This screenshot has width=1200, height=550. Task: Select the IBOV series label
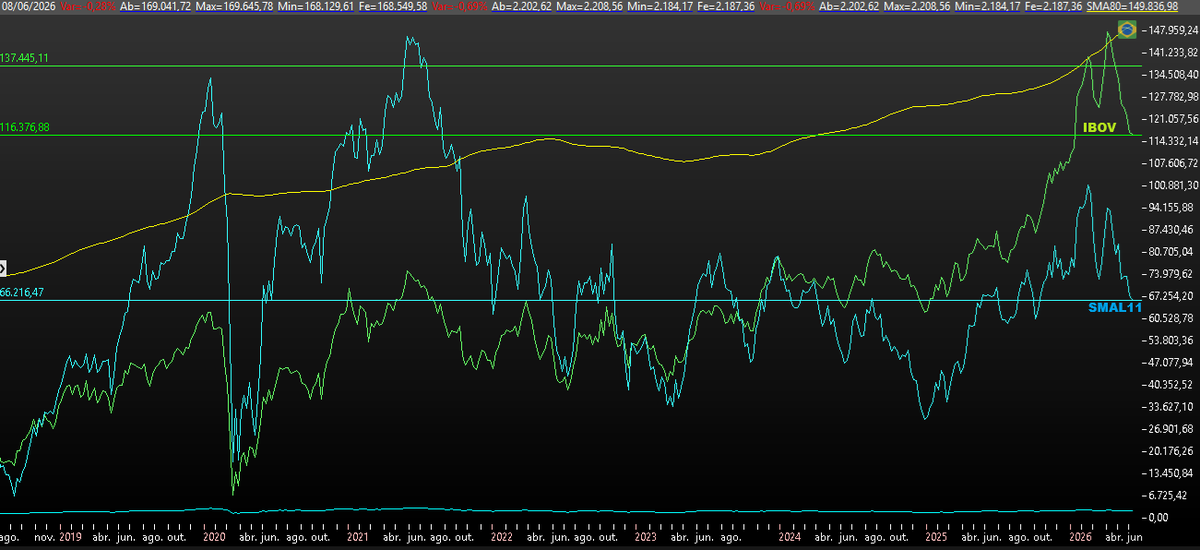1100,128
